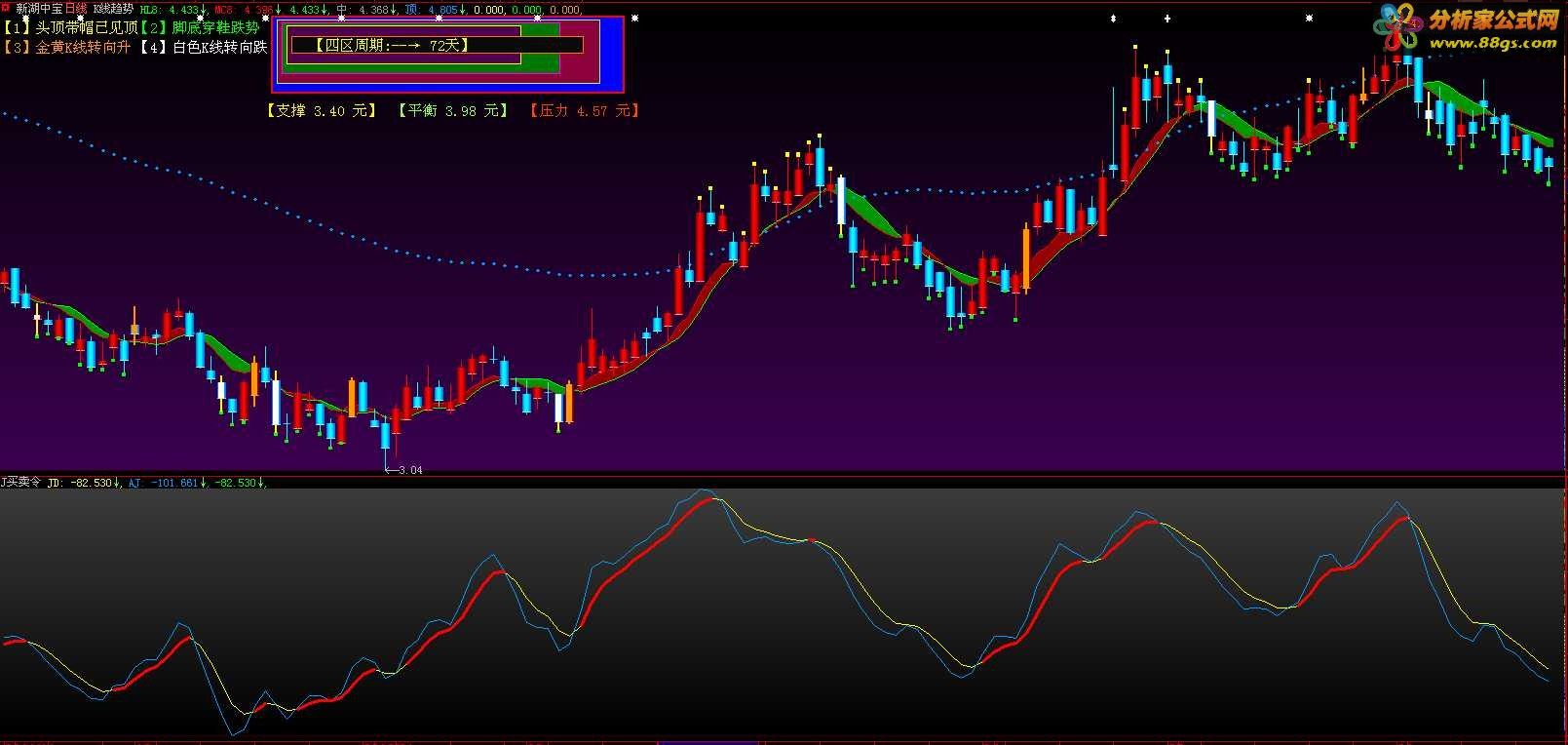Click the 3.04 low price marker

pyautogui.click(x=404, y=470)
